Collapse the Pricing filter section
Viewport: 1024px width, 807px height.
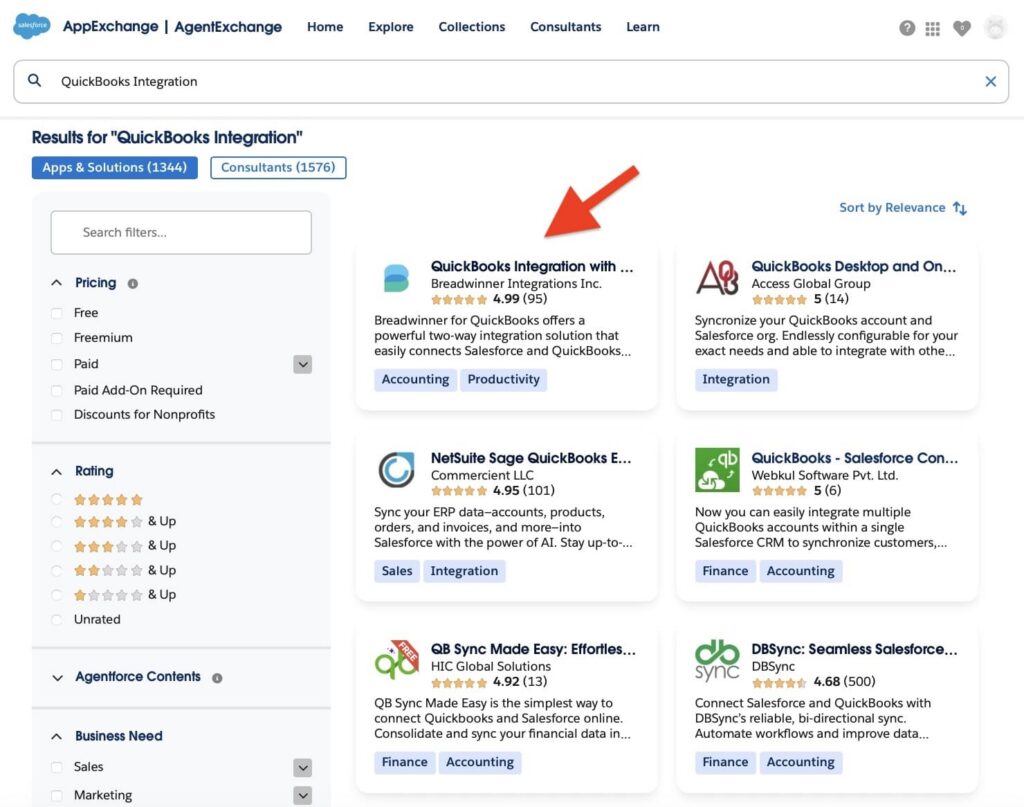tap(56, 282)
